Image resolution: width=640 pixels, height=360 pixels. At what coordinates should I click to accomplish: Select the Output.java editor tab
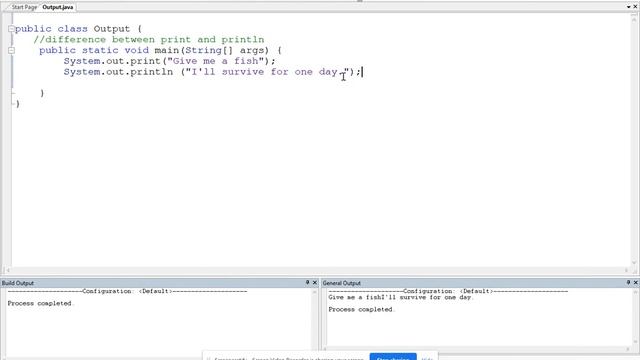(58, 7)
